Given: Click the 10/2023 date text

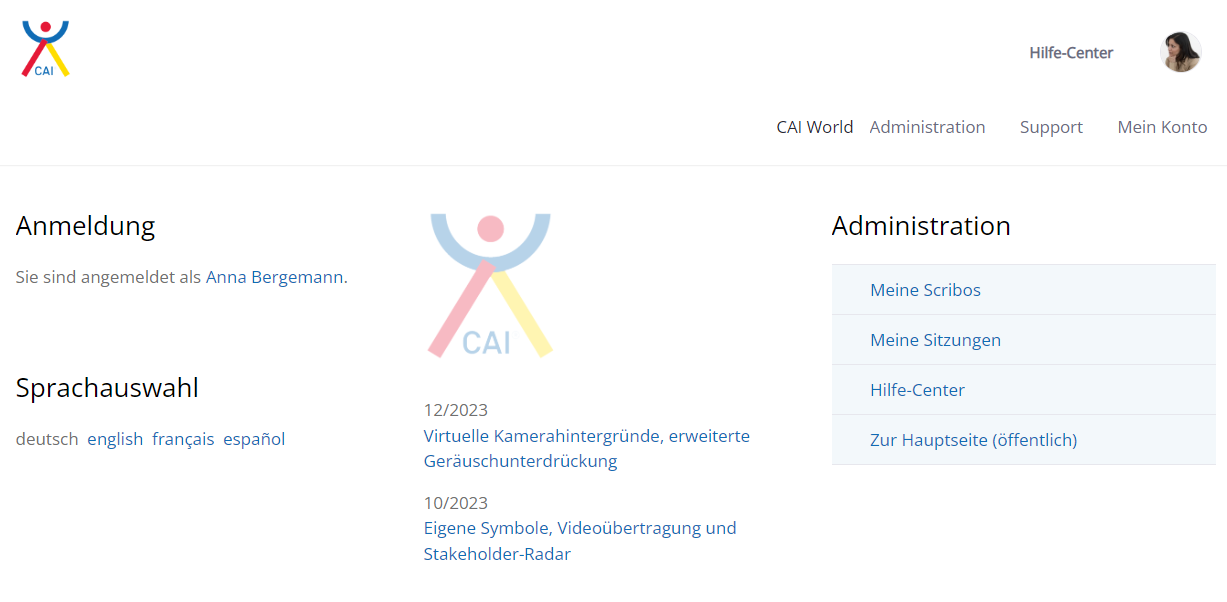Looking at the screenshot, I should tap(456, 502).
